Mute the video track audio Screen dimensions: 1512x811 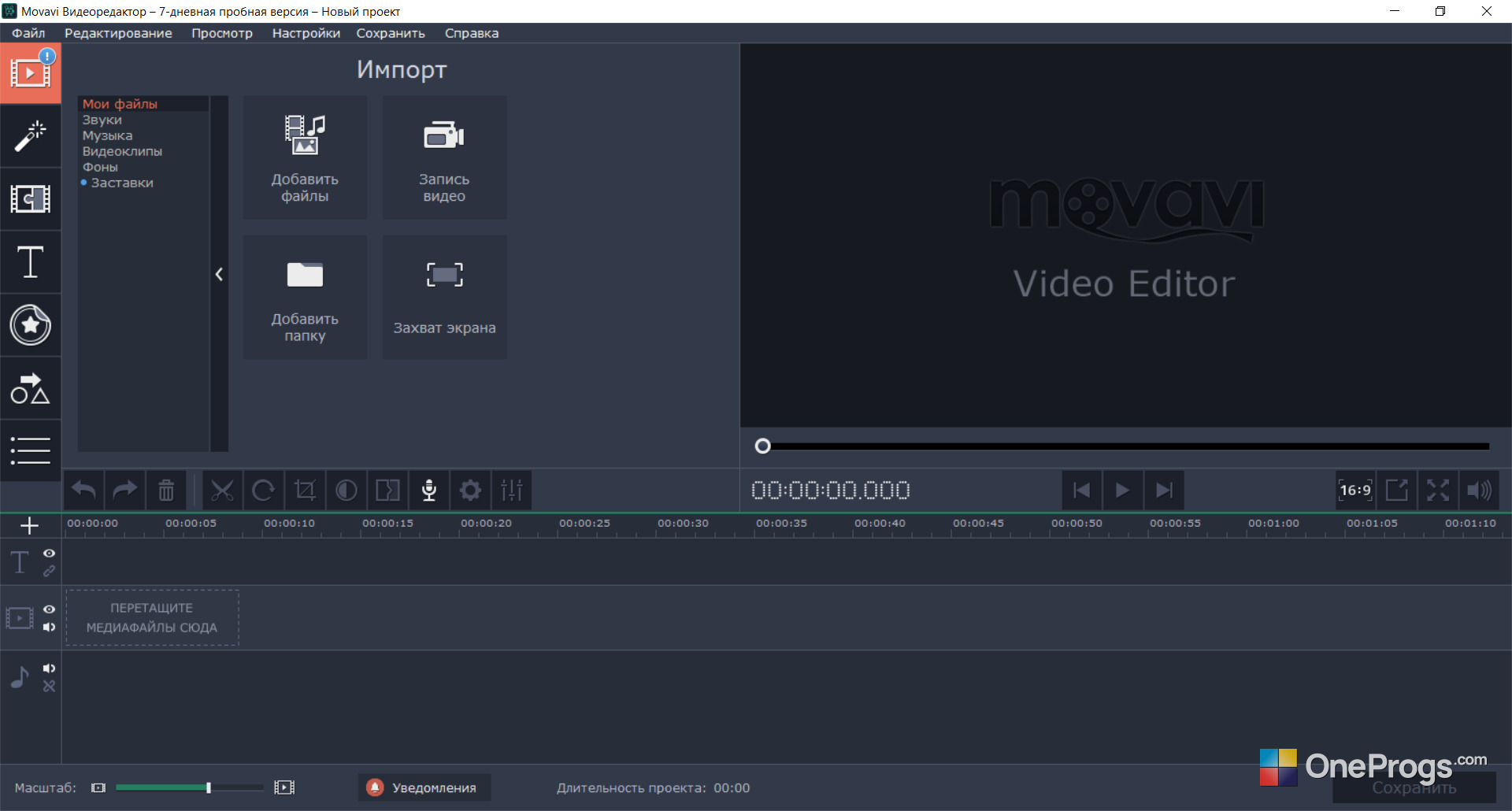point(49,627)
